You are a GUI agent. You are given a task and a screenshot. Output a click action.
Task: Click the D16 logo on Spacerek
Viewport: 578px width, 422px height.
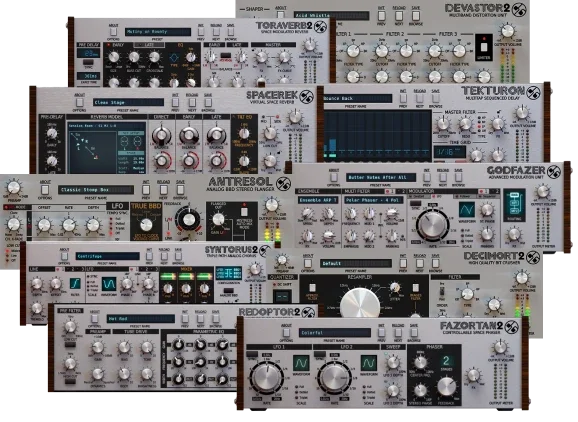point(306,97)
